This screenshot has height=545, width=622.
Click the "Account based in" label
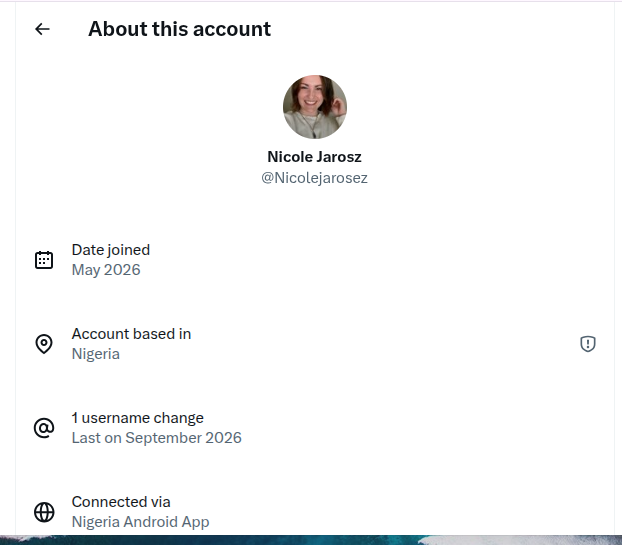(131, 334)
